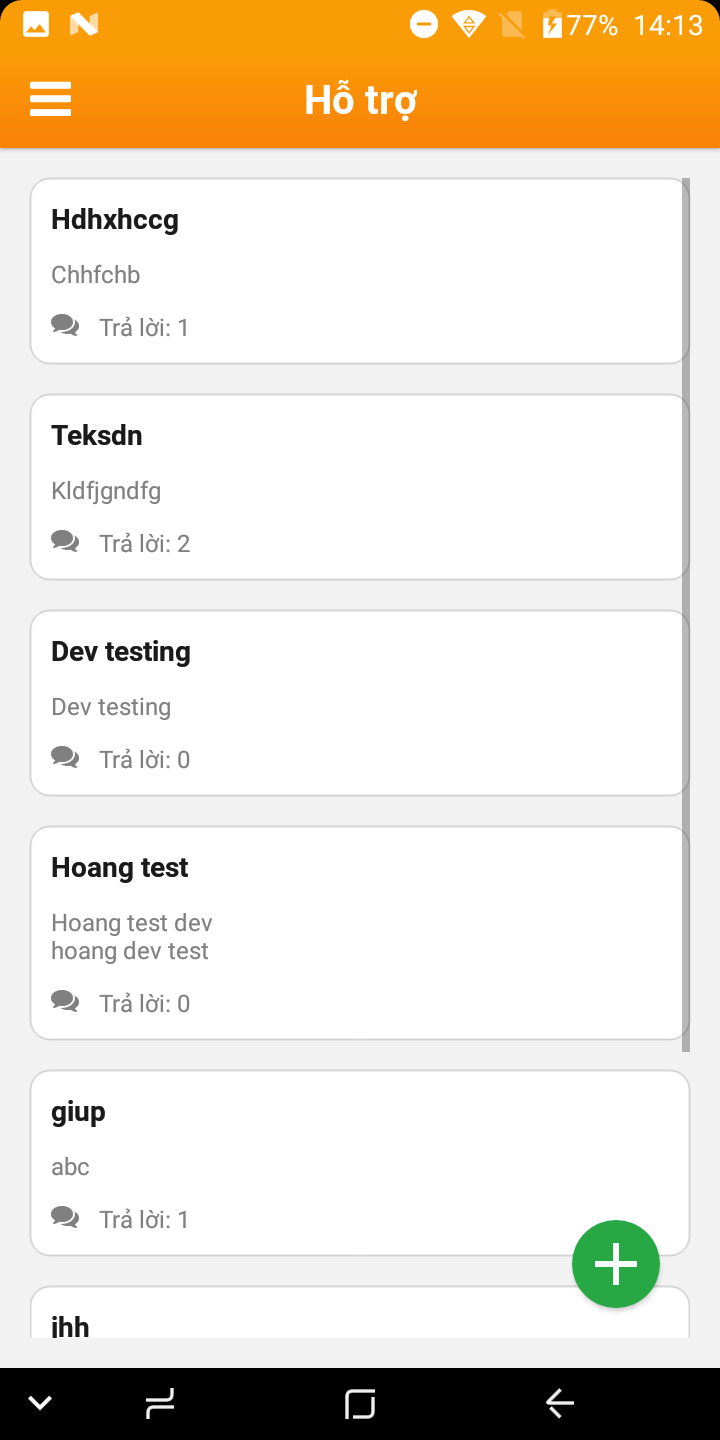Click reply bubble icon on Dev testing card
The width and height of the screenshot is (720, 1440).
tap(65, 757)
